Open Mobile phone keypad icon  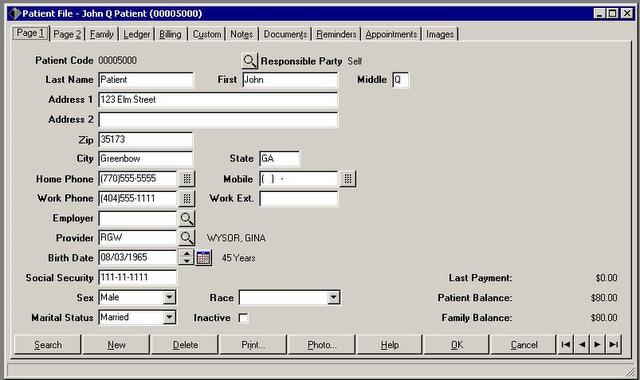pos(348,178)
